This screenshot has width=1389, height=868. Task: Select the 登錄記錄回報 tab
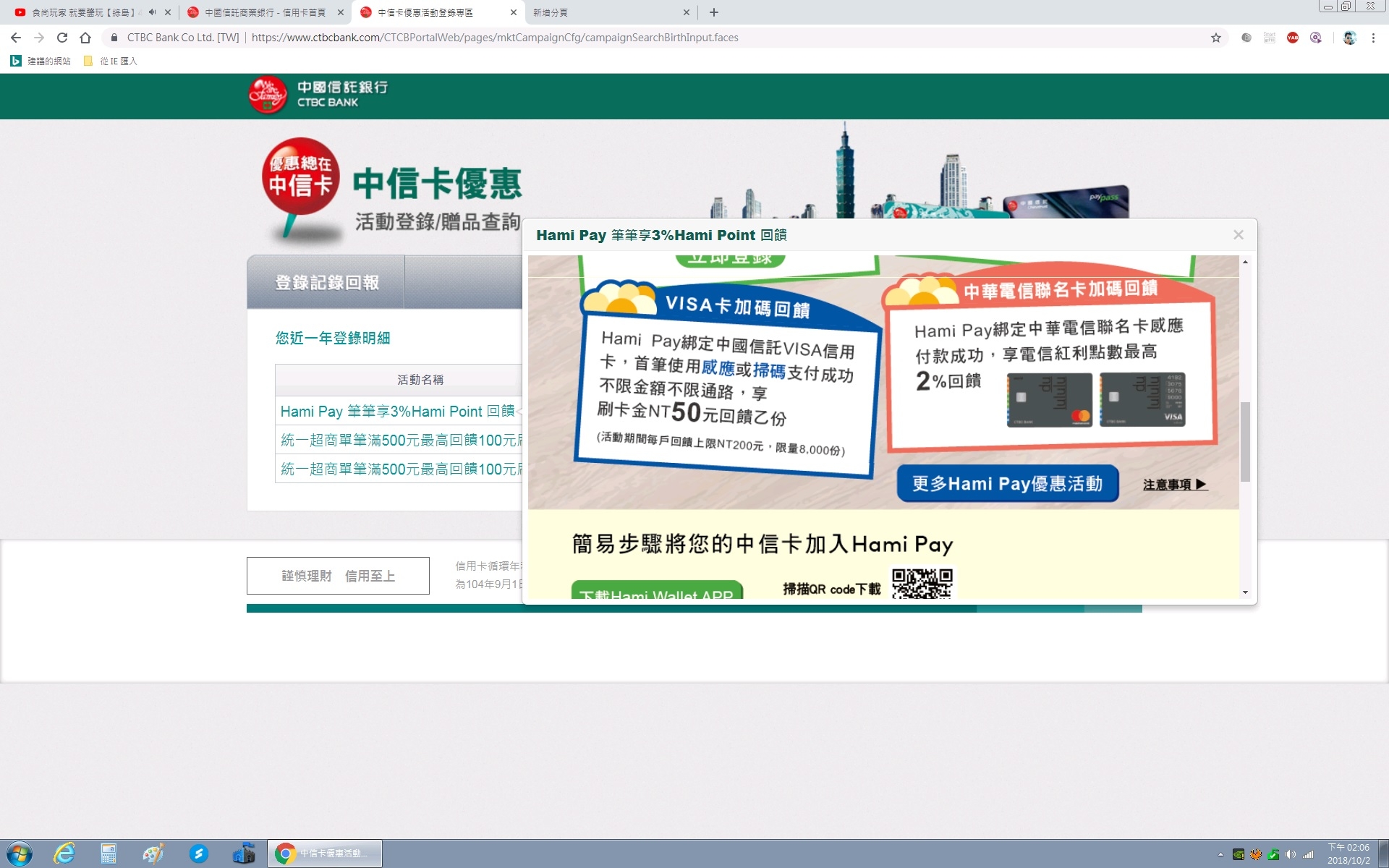click(326, 282)
